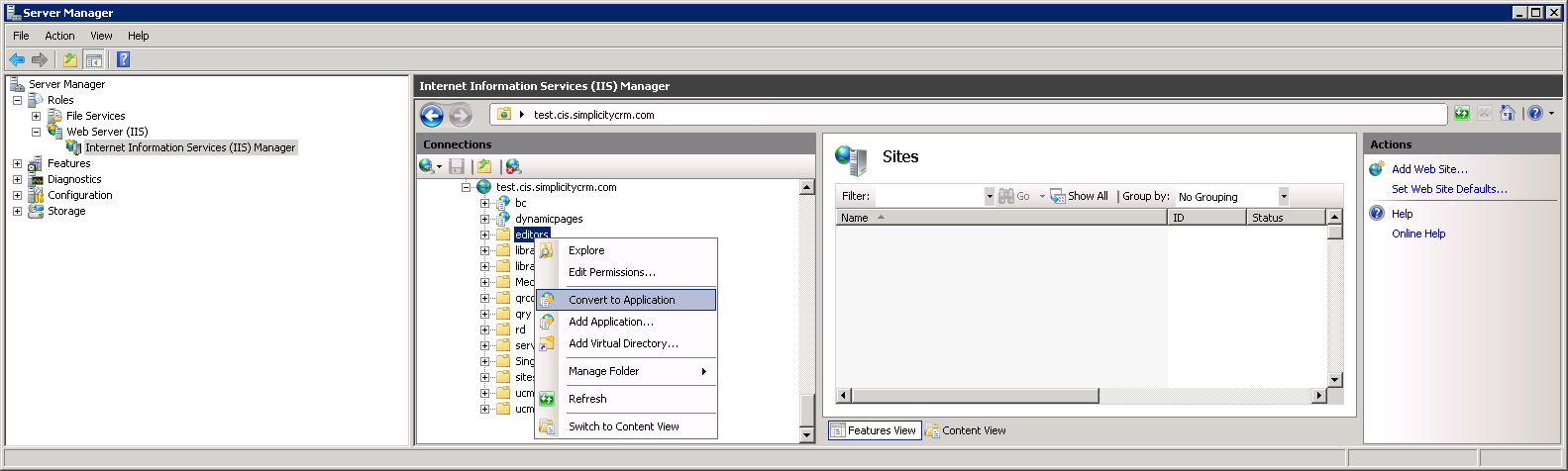Click the dynamicpages application icon in the tree
The width and height of the screenshot is (1568, 471).
point(503,219)
